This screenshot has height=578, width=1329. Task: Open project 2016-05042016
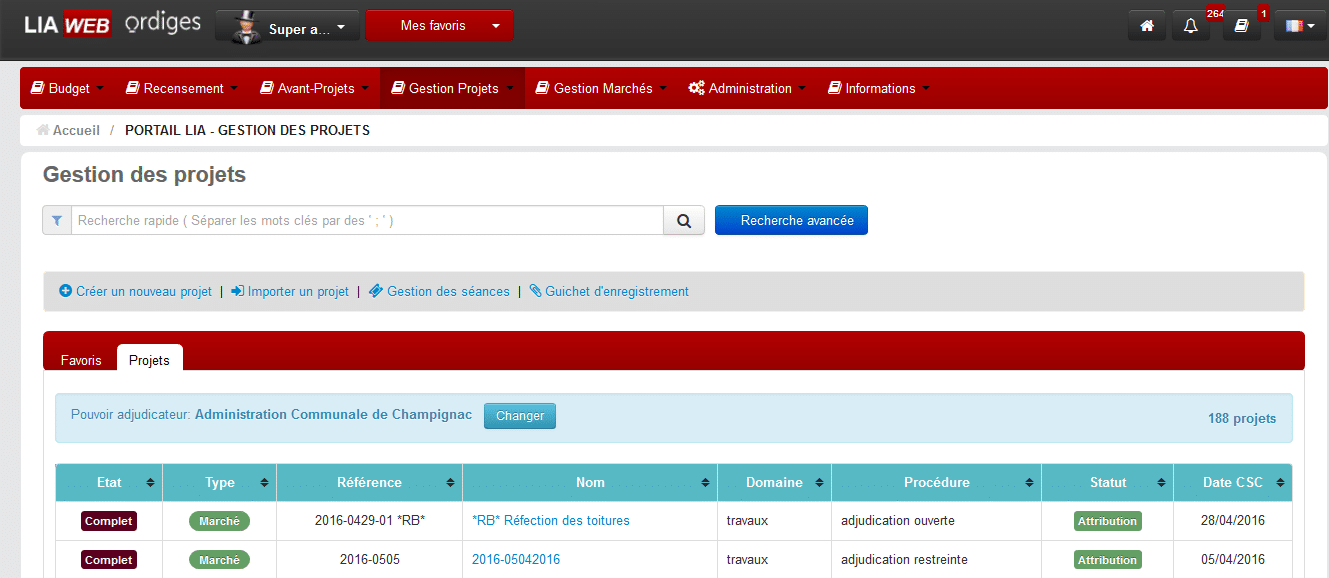[x=516, y=560]
